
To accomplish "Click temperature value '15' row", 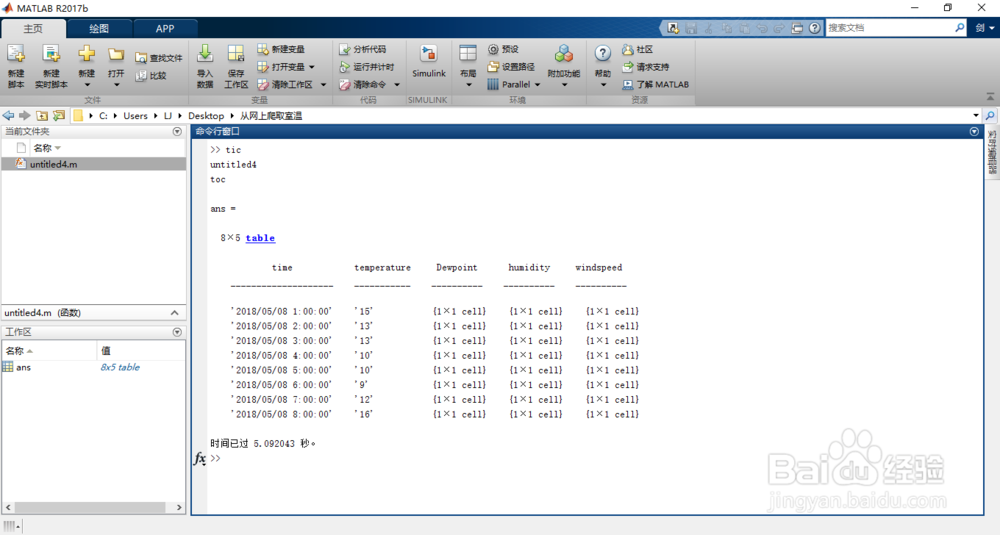I will click(364, 312).
